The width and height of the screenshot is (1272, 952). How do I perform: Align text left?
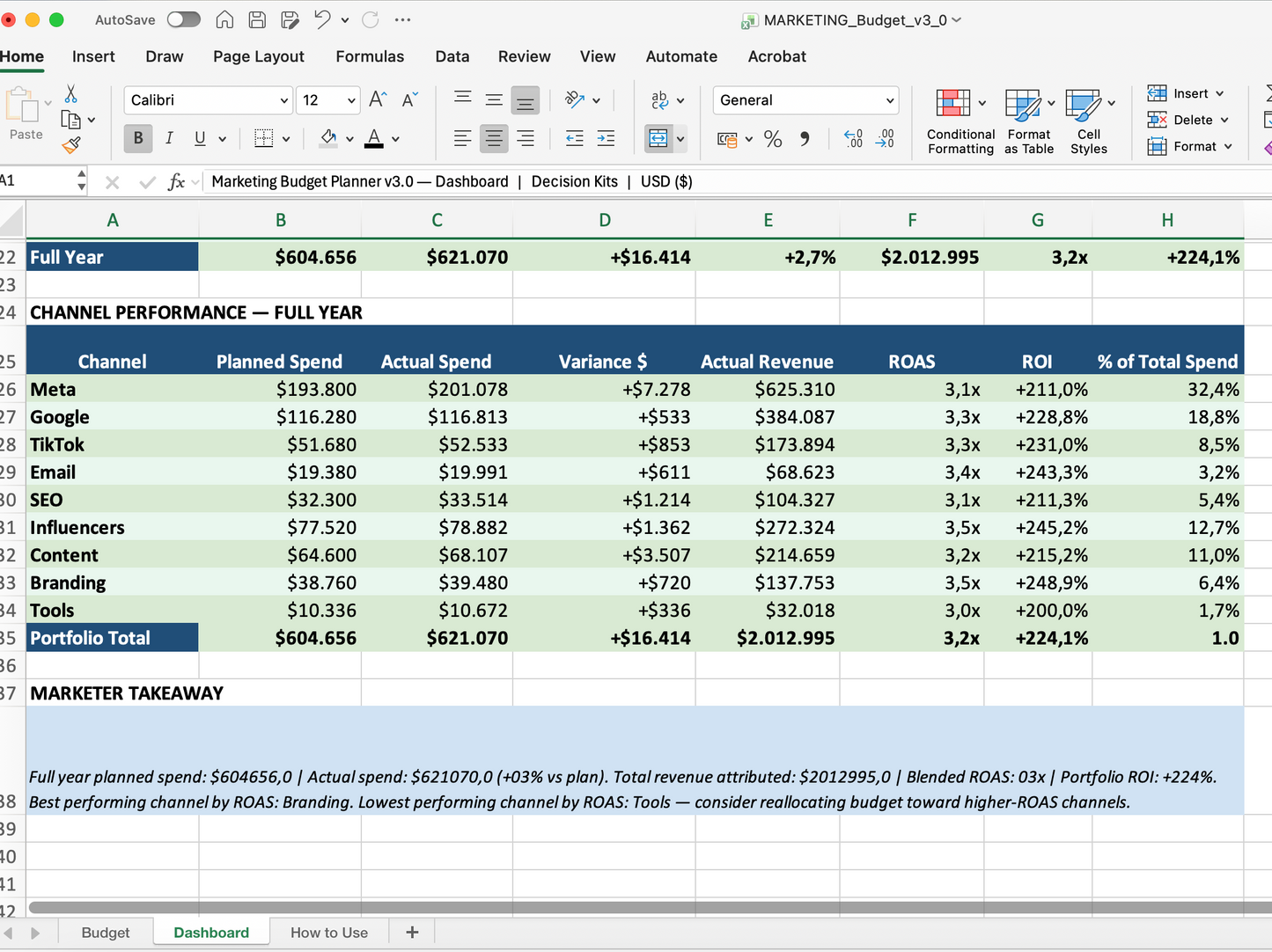tap(463, 138)
